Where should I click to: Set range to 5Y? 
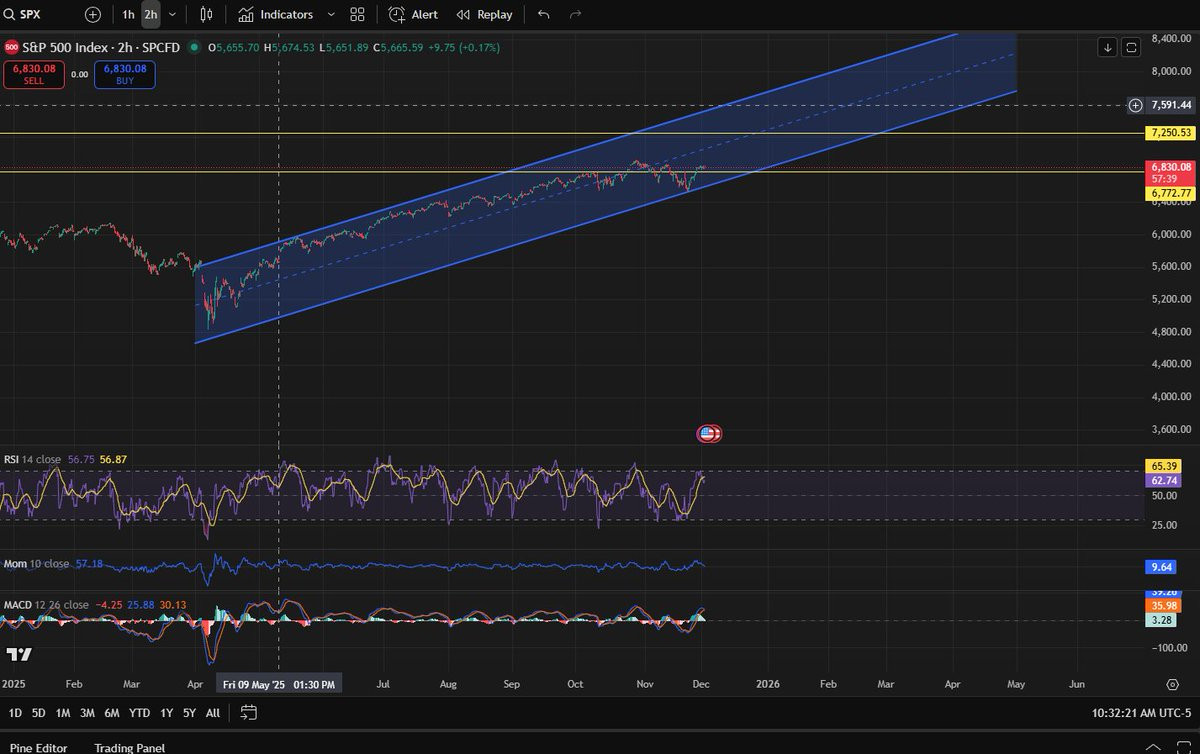(x=188, y=713)
